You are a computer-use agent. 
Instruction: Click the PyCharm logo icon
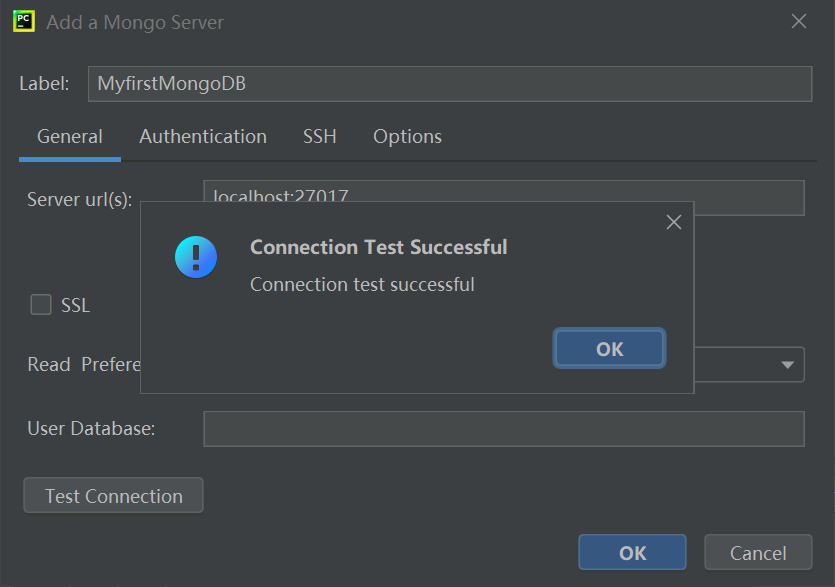(22, 21)
